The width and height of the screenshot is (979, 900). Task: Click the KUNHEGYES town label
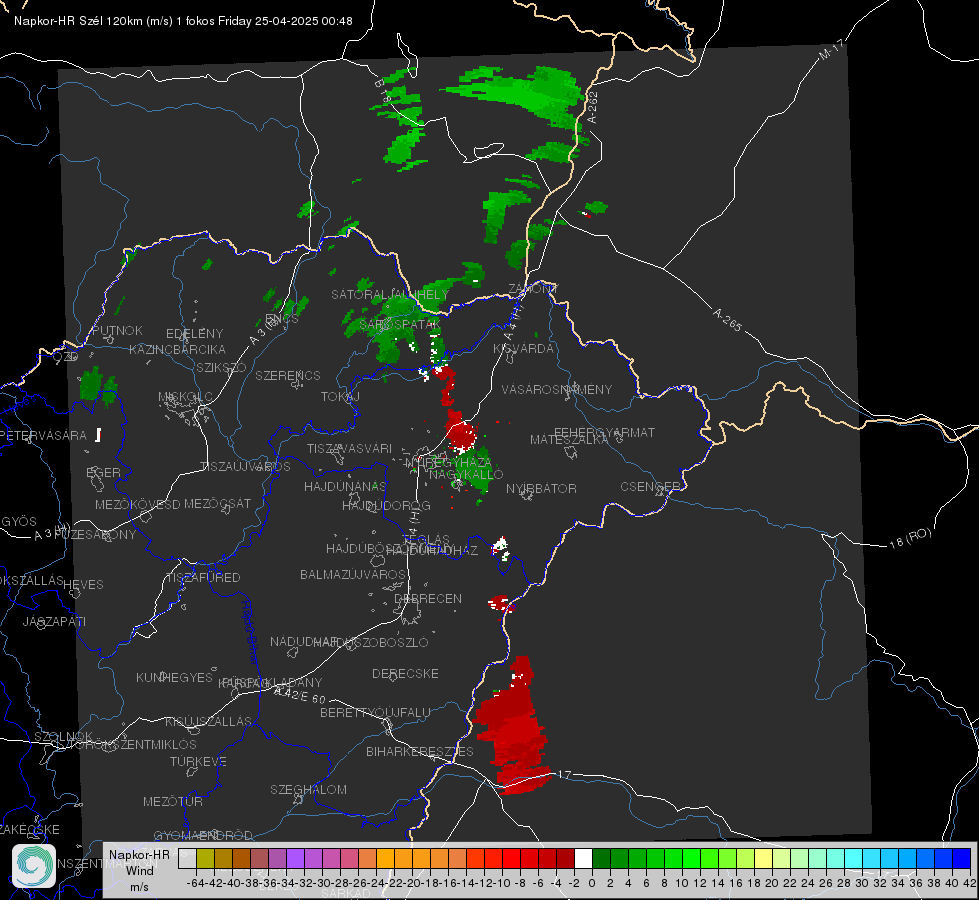point(174,678)
